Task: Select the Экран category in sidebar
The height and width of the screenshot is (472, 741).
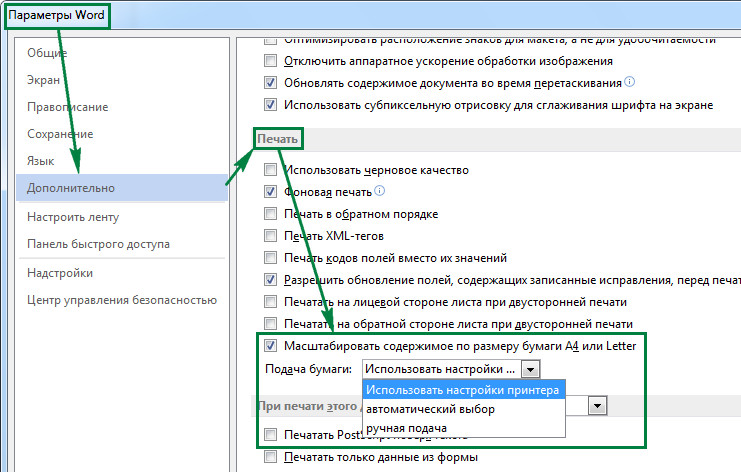Action: coord(43,80)
